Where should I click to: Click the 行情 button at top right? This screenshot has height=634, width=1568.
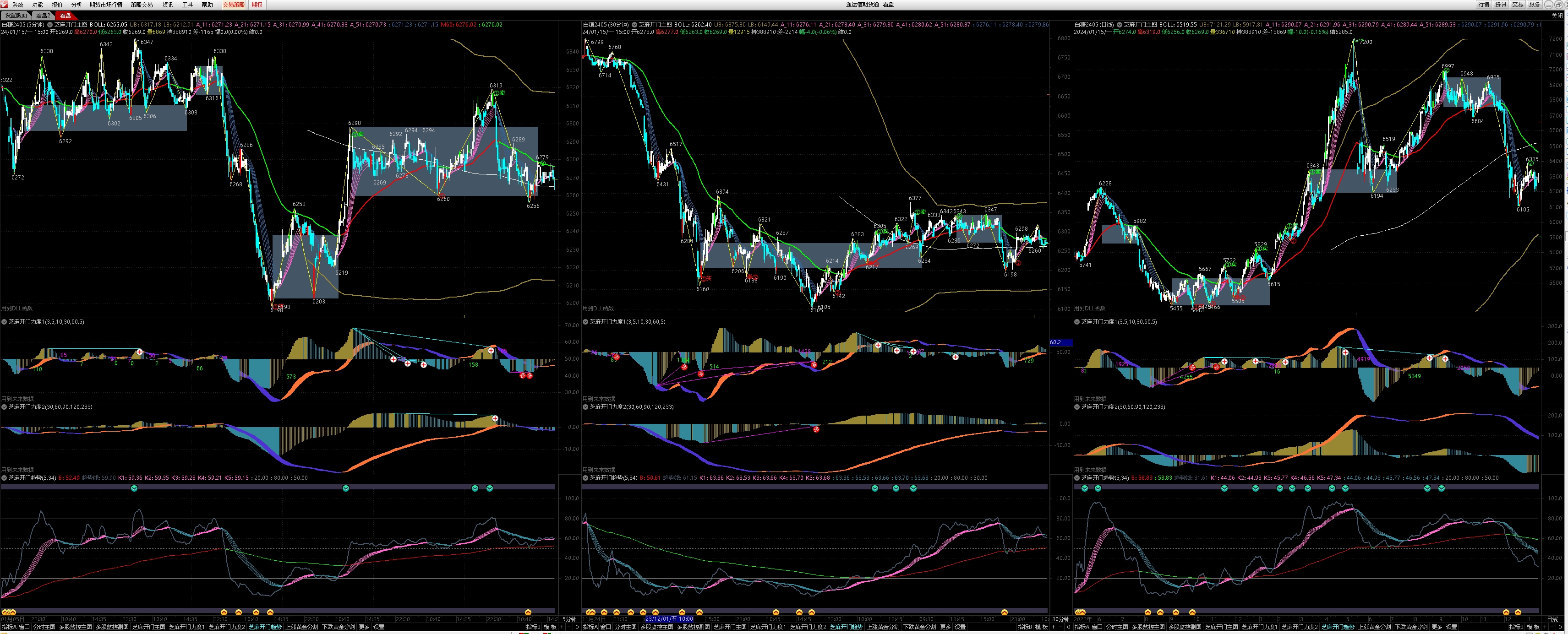1484,4
